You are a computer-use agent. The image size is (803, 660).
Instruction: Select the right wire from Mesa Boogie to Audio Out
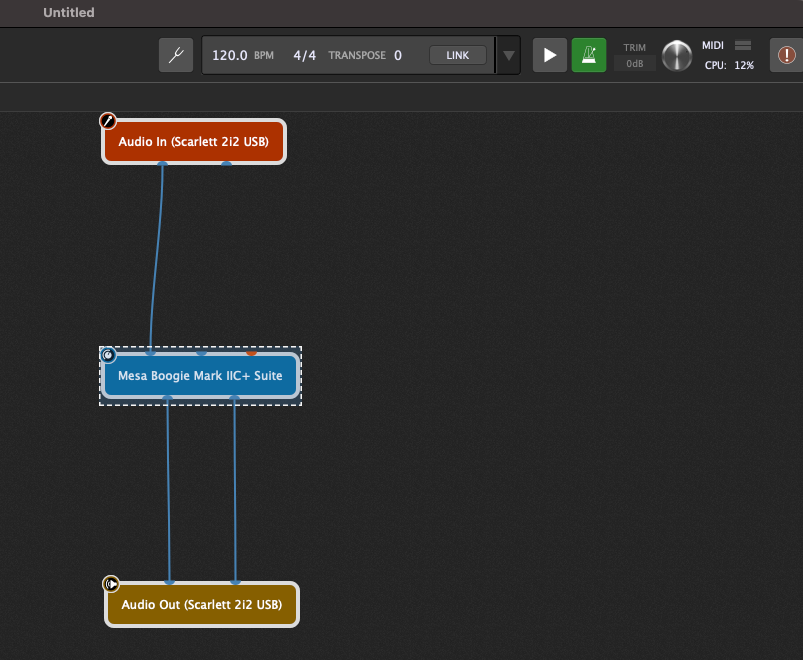[235, 490]
